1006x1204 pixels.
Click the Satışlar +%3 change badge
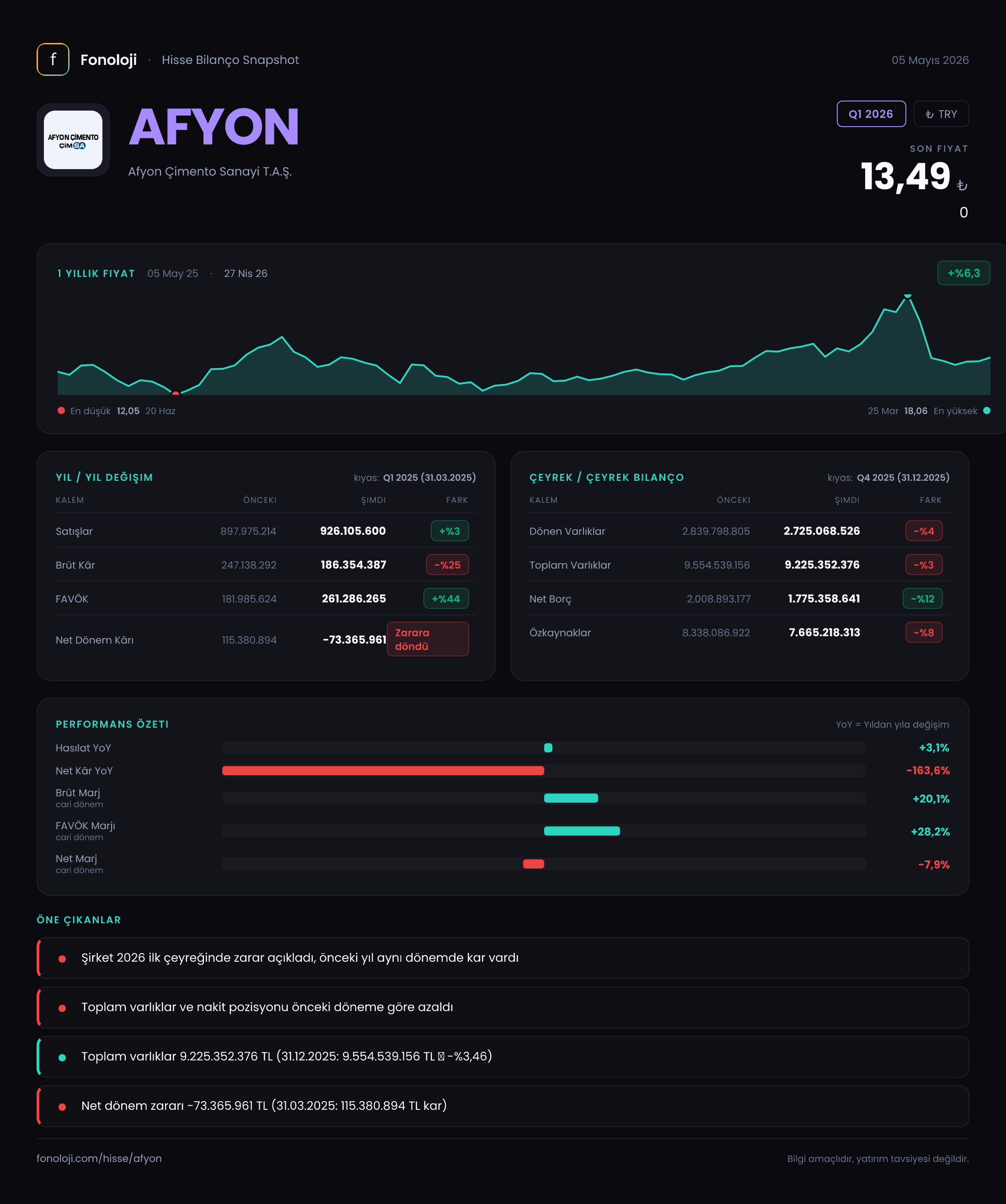click(x=449, y=531)
